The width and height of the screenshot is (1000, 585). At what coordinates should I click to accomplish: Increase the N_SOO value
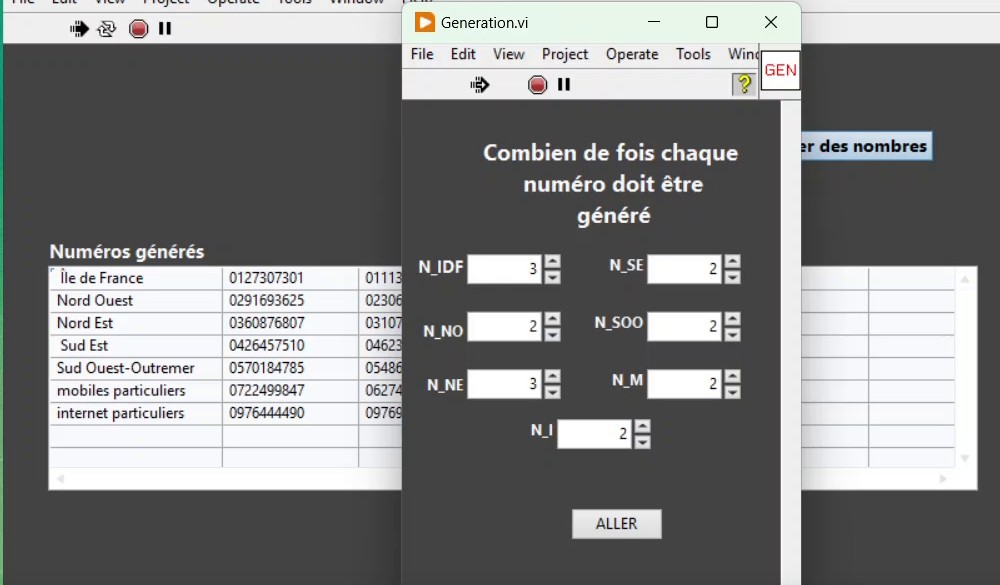[733, 319]
